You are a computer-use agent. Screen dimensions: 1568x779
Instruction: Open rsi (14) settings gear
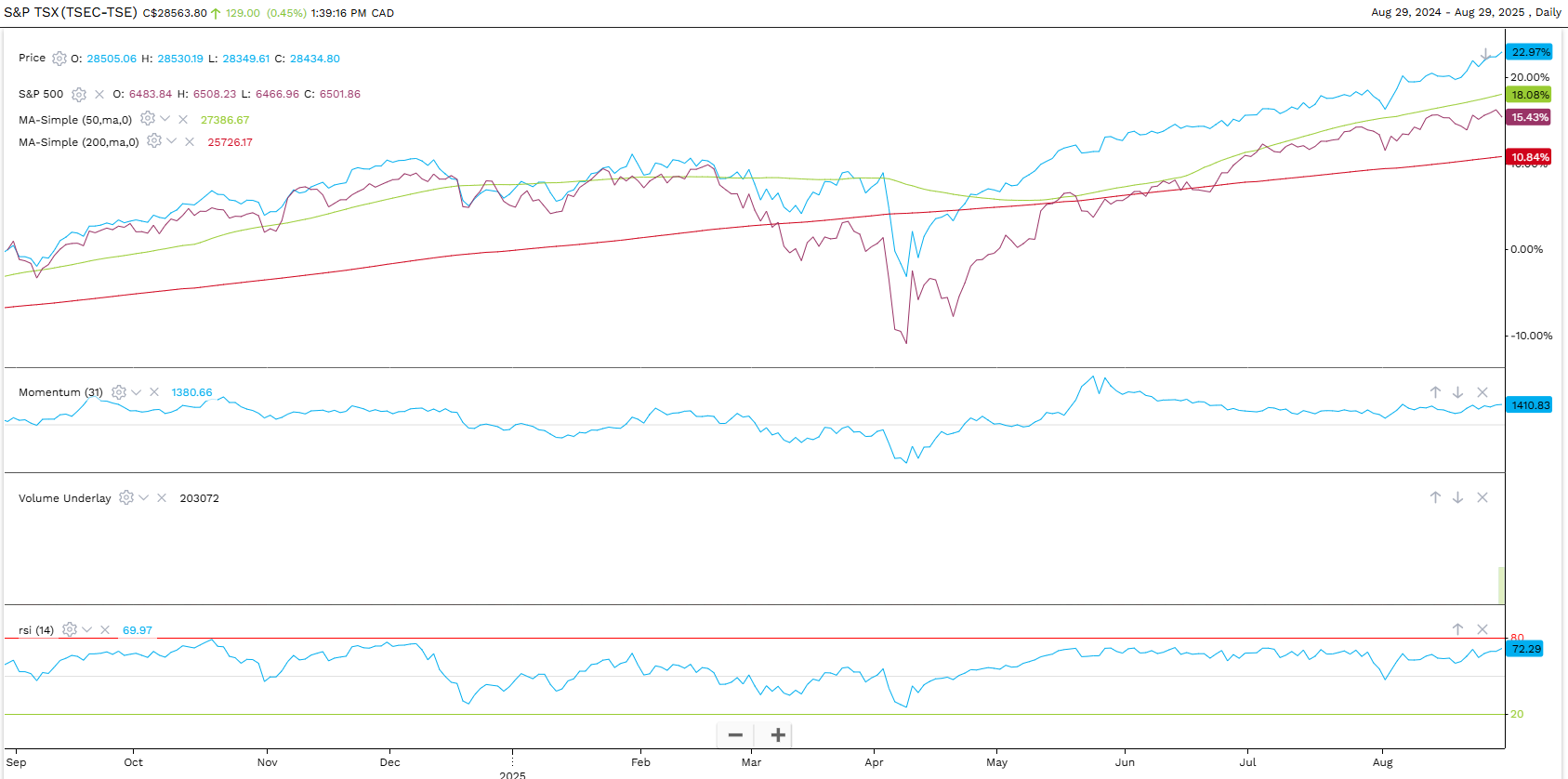70,629
